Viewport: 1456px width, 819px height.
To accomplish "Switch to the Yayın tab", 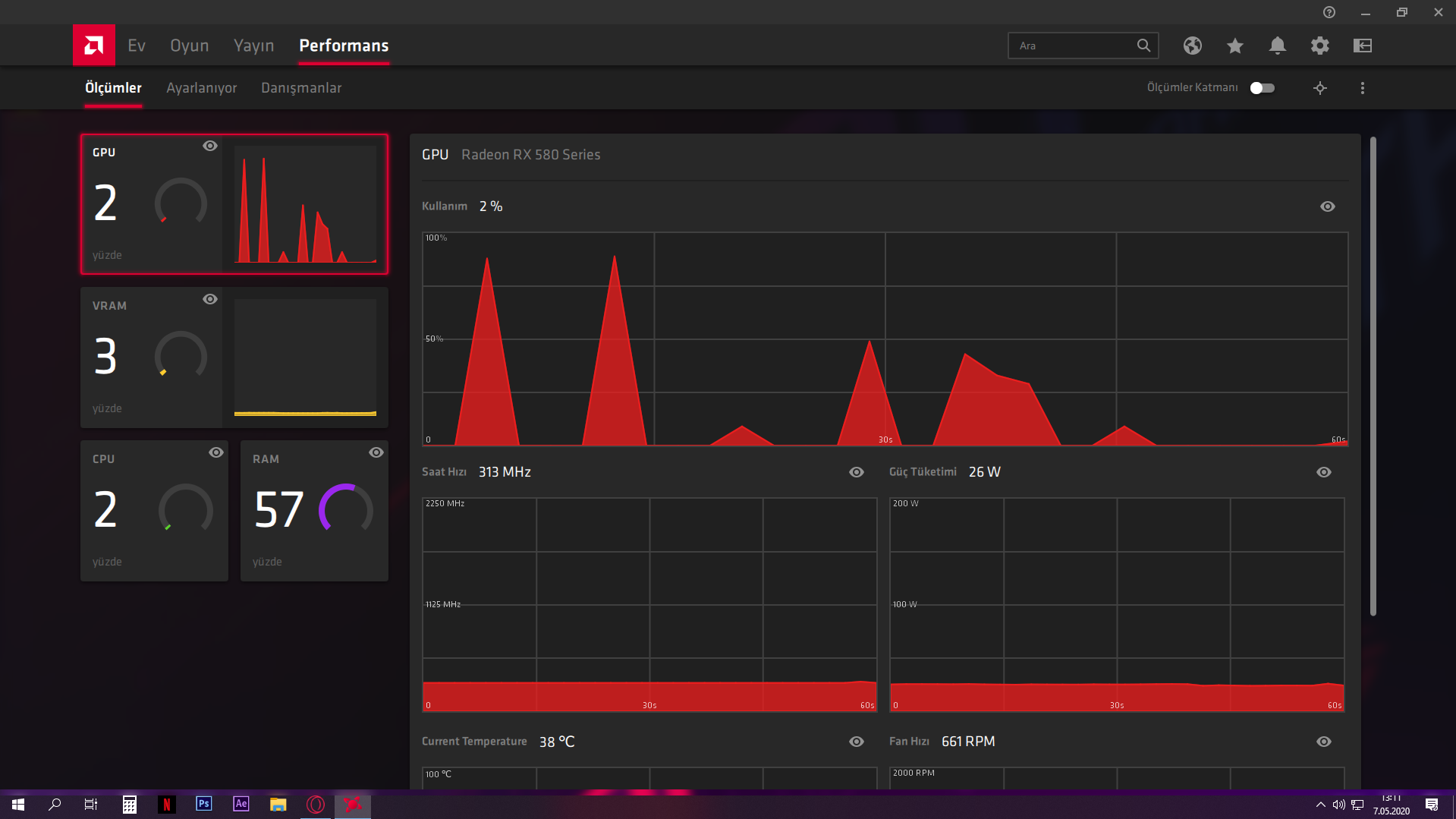I will tap(253, 46).
